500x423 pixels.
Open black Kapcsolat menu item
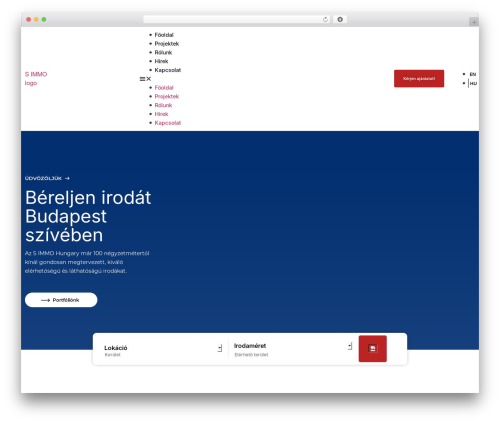click(168, 70)
